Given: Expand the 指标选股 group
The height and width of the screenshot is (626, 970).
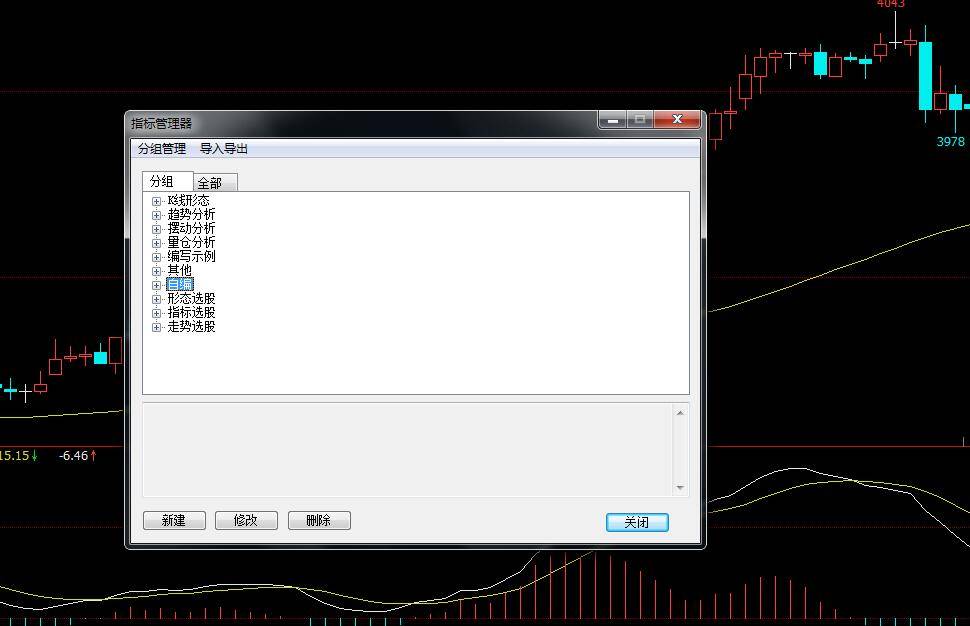Looking at the screenshot, I should click(157, 313).
